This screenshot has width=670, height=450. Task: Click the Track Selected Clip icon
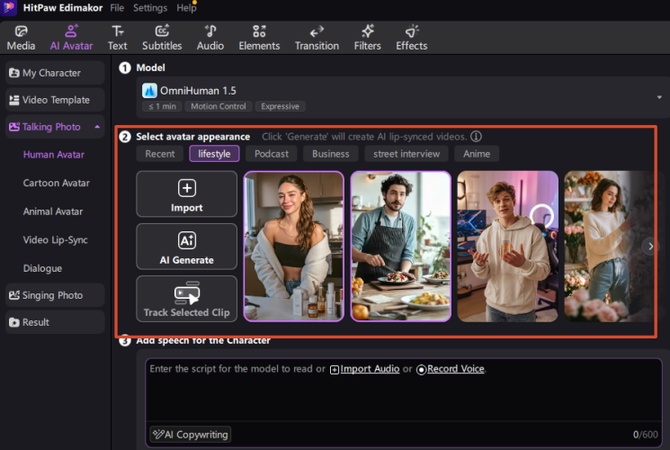187,293
